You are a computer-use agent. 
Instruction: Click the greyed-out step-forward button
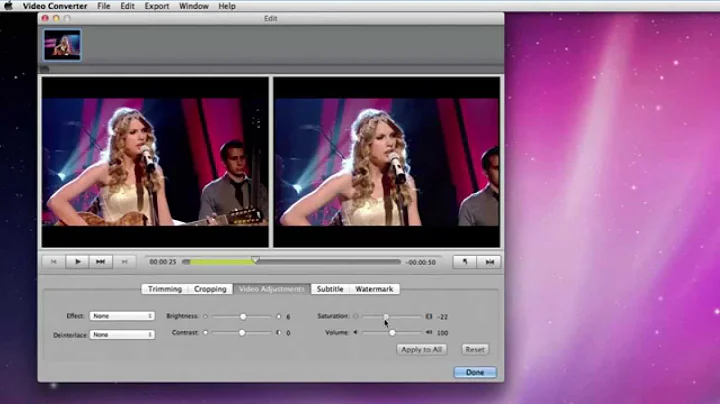124,262
